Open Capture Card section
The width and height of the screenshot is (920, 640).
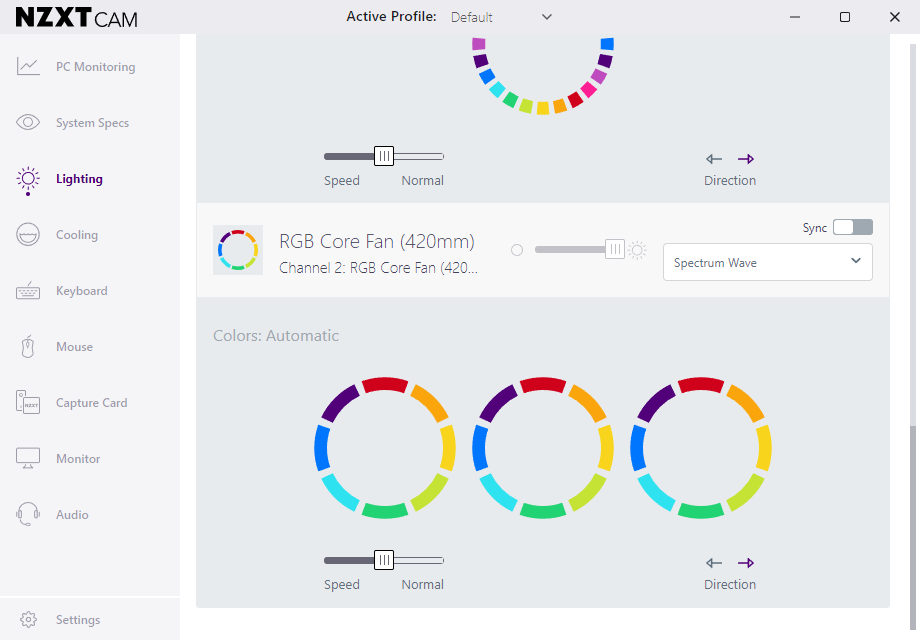click(92, 403)
